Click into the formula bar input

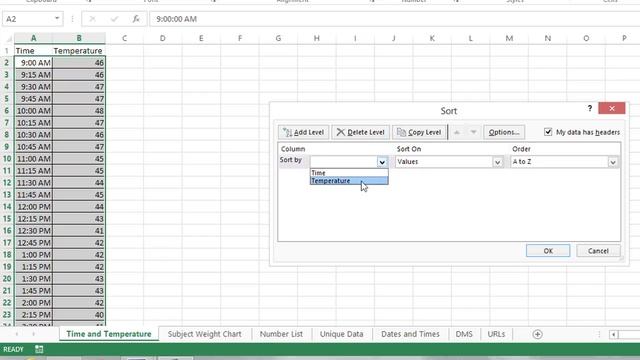tap(394, 19)
